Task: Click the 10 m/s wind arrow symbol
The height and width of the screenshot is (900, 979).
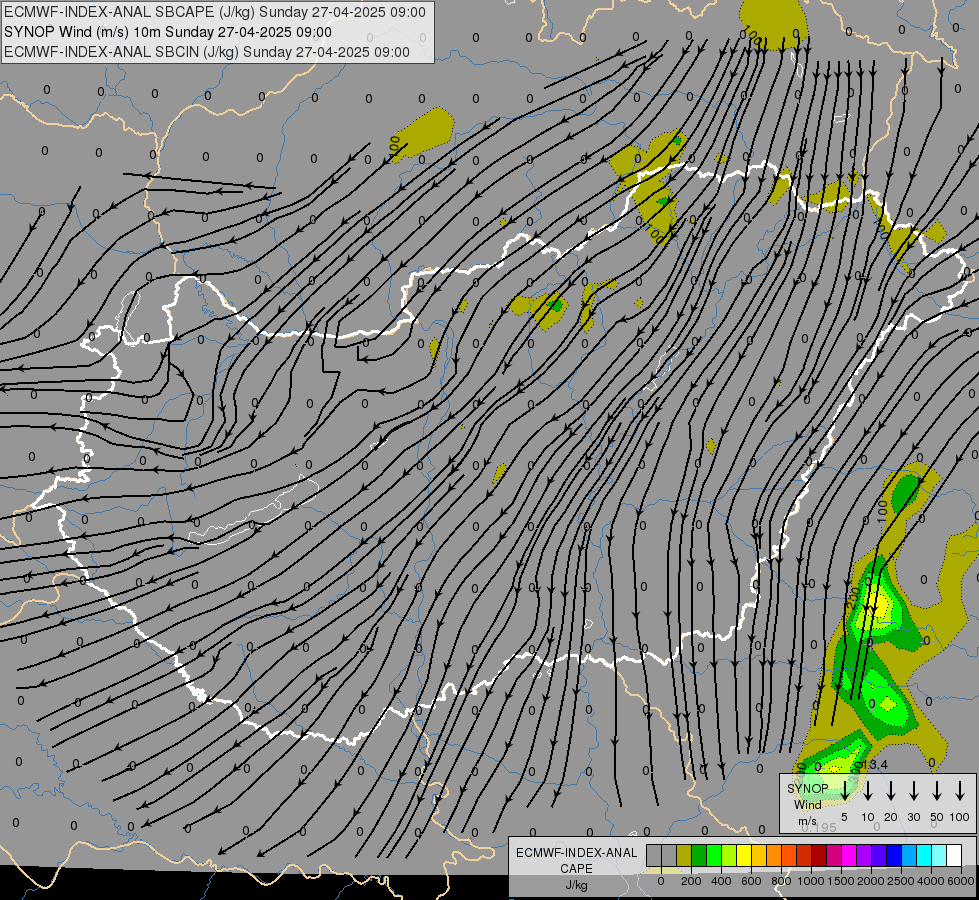Action: pyautogui.click(x=868, y=791)
